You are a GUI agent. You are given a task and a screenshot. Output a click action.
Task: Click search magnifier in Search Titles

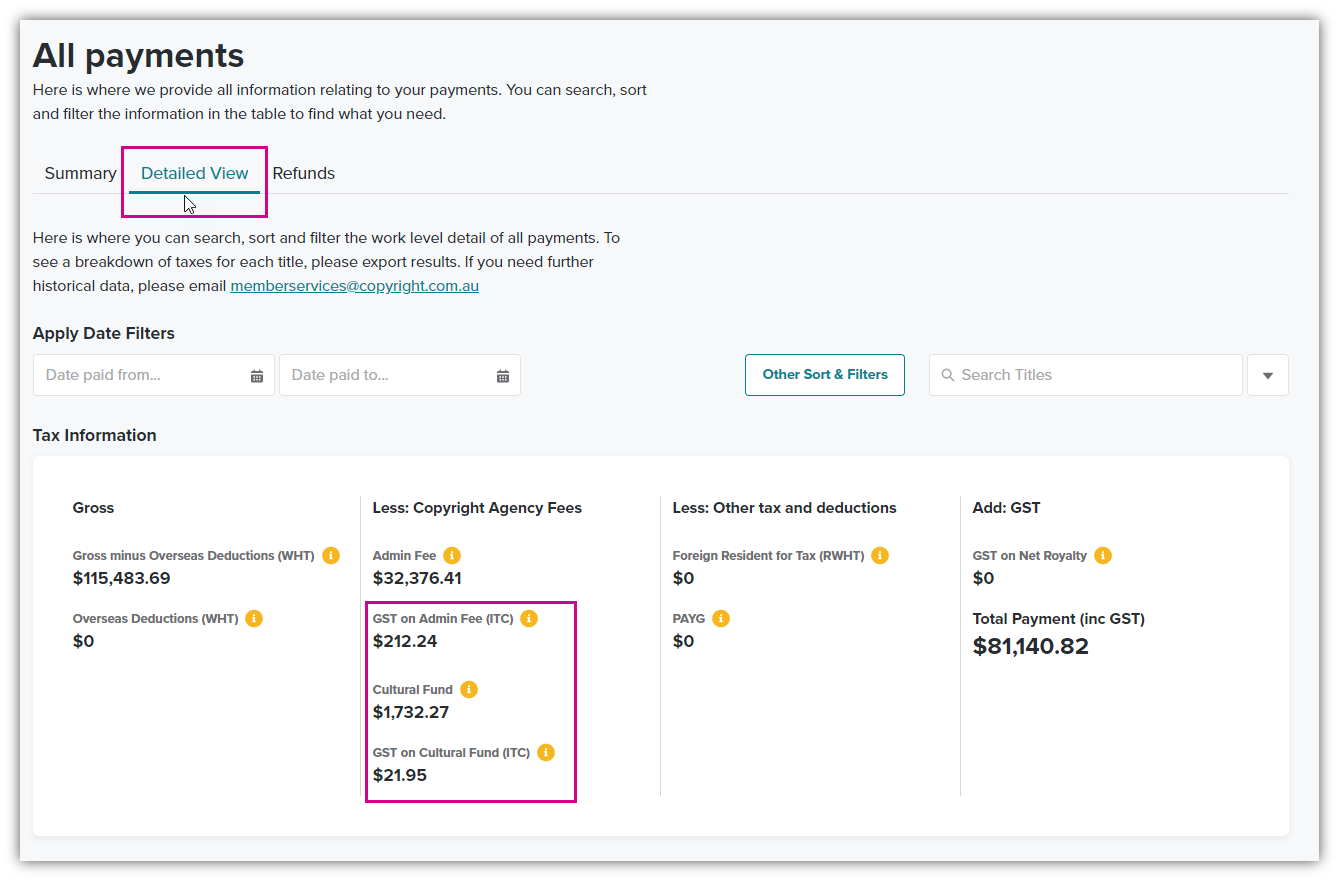tap(948, 375)
